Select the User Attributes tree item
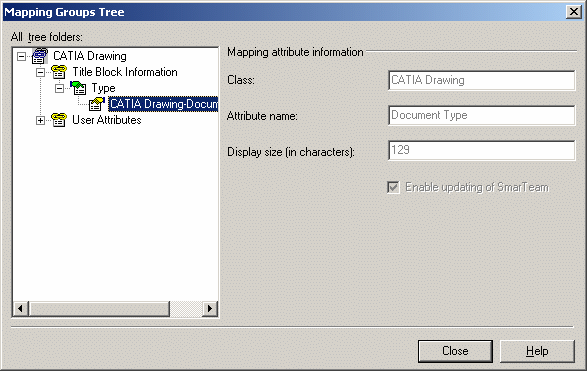 (x=107, y=120)
